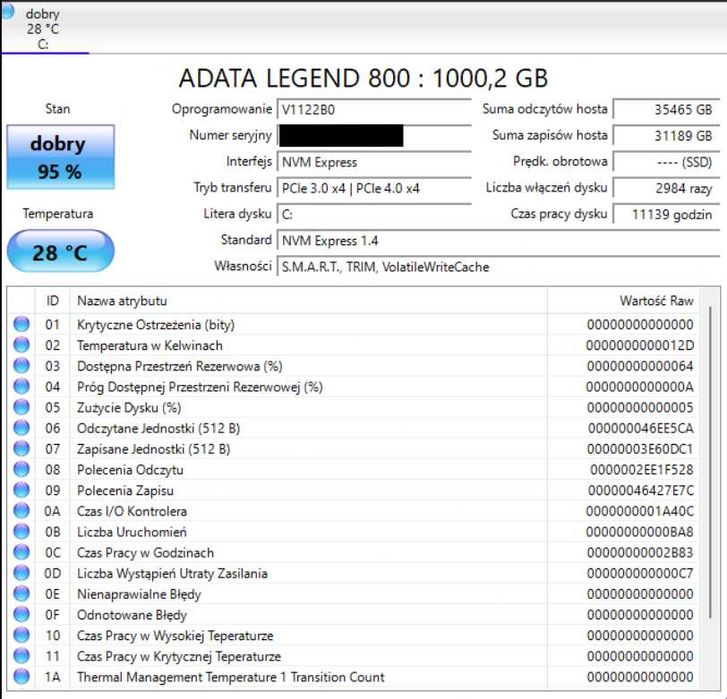Select row Czas Pracy w Wysokiej Teperaturze
Screen dimensions: 727x699
[x=353, y=635]
